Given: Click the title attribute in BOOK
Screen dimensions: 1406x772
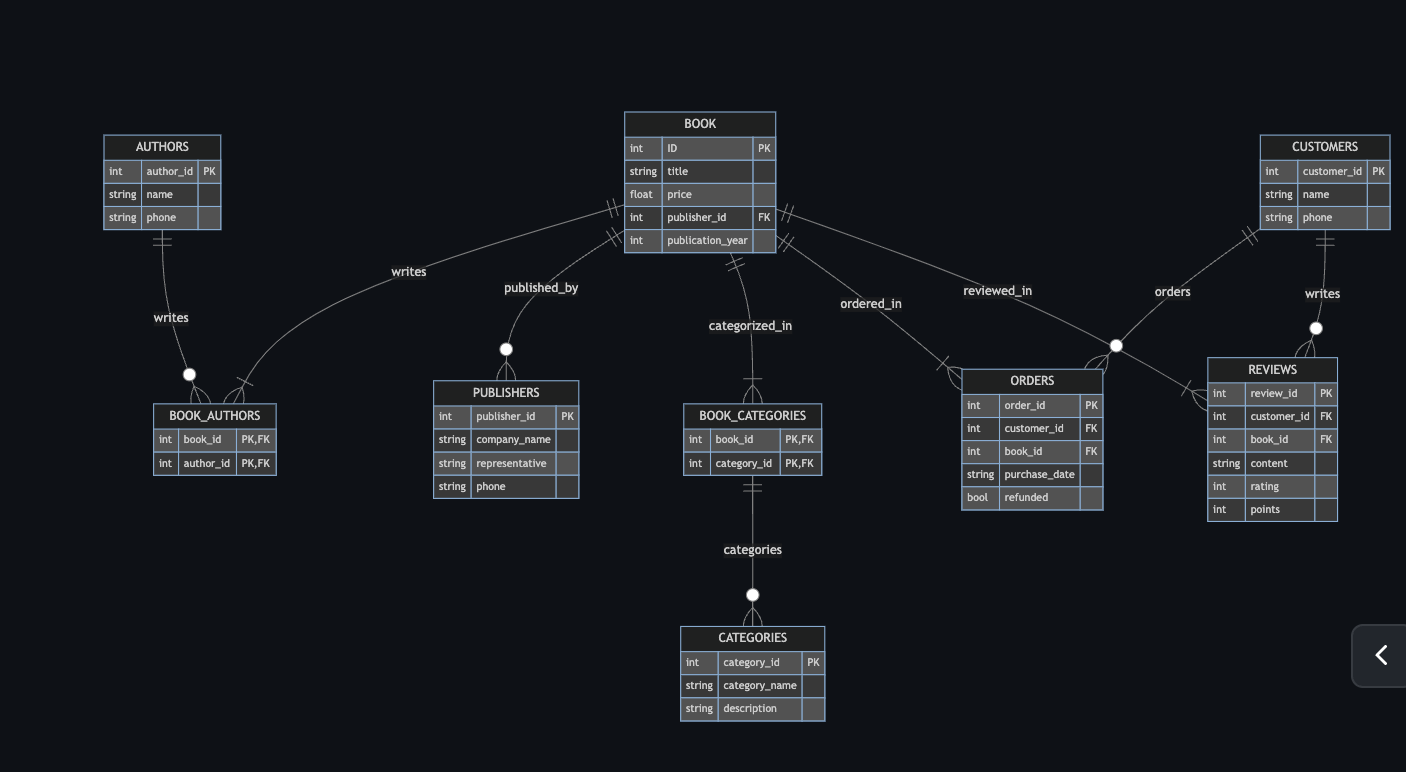Looking at the screenshot, I should (x=708, y=172).
